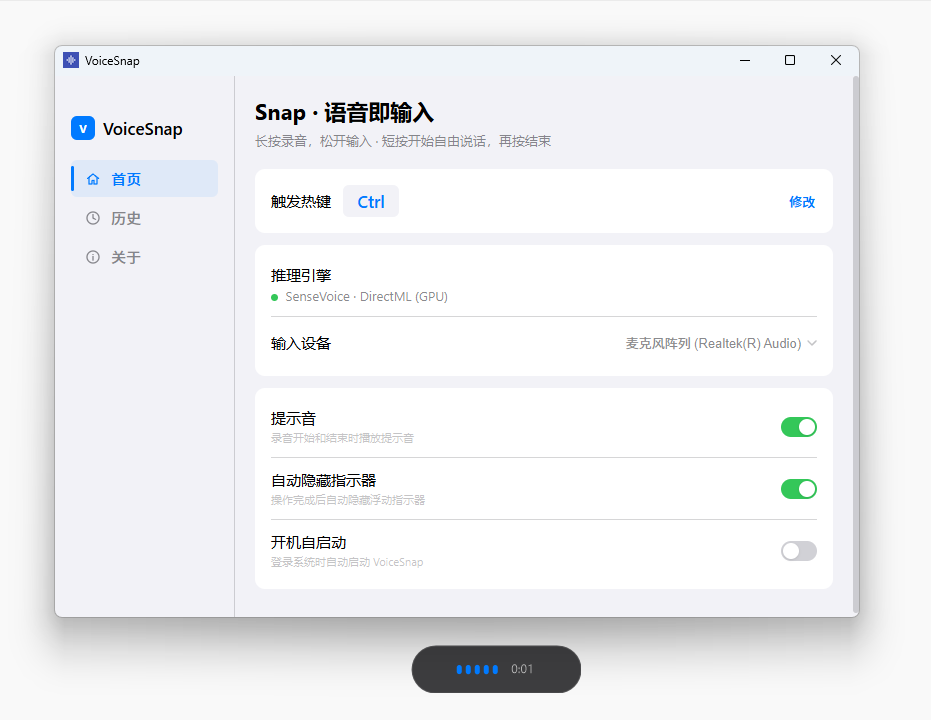This screenshot has width=931, height=720.
Task: Click the 长按录音 subtitle description
Action: pyautogui.click(x=403, y=141)
